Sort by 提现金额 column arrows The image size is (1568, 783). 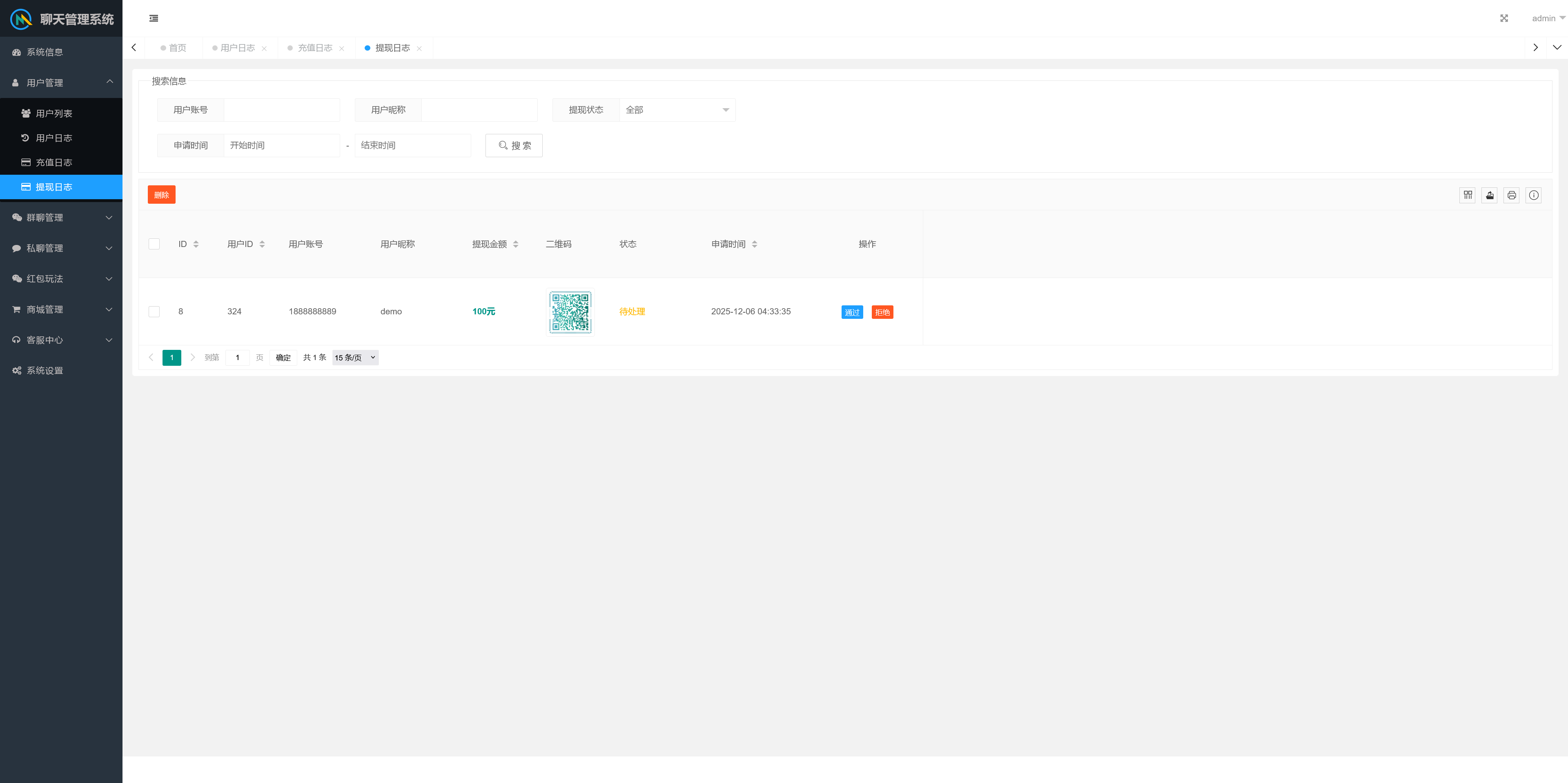coord(516,244)
